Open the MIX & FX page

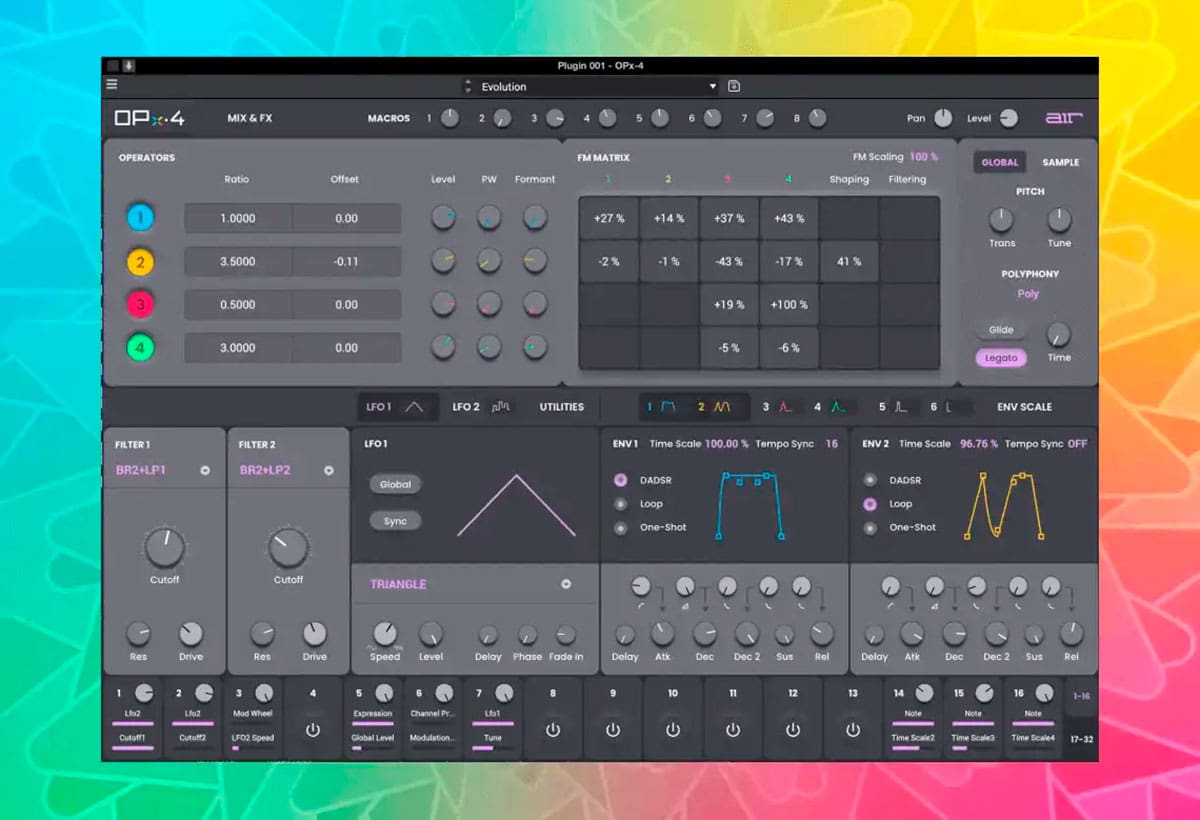[x=249, y=118]
